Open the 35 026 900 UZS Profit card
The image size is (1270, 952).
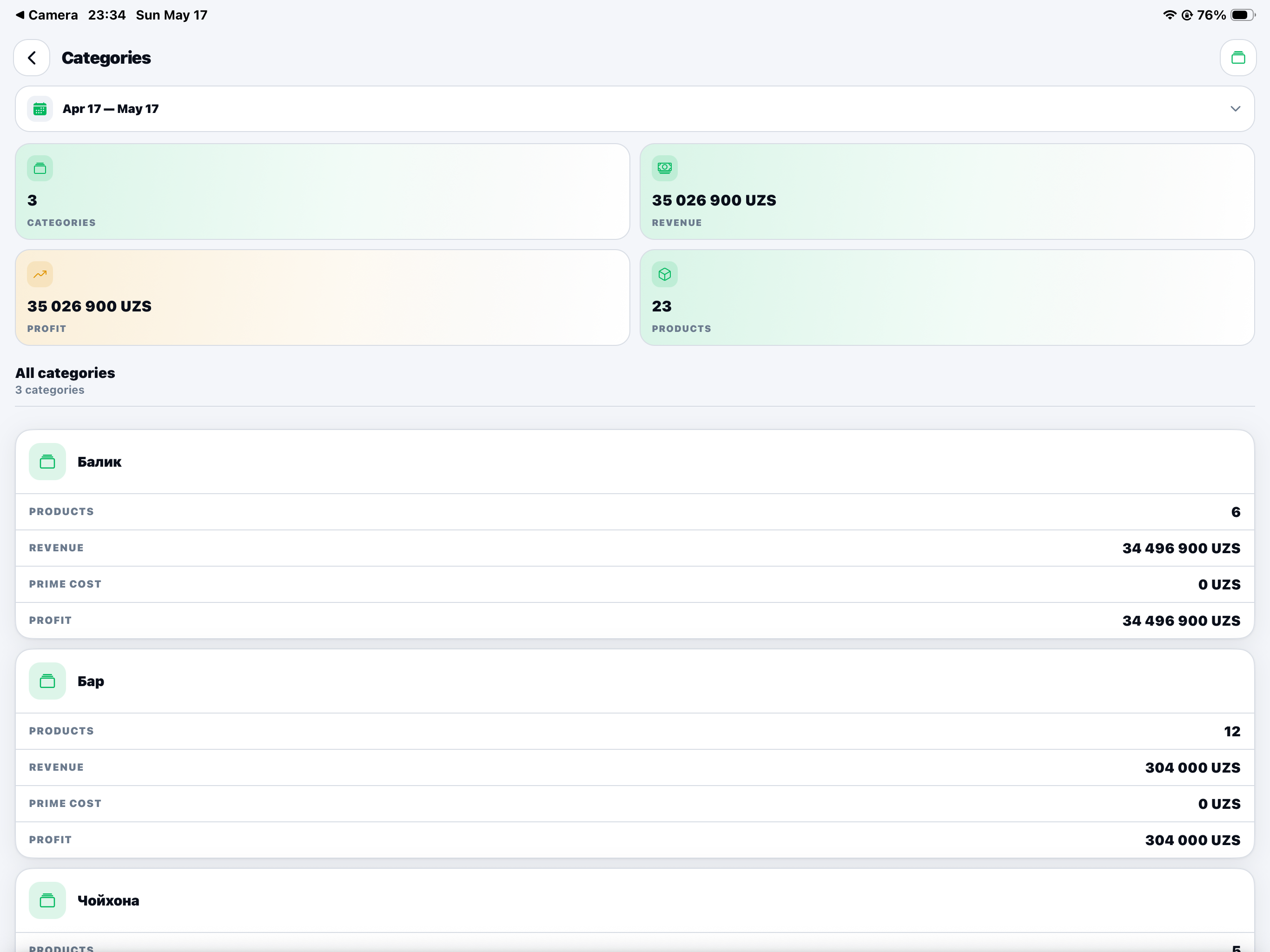pyautogui.click(x=322, y=297)
